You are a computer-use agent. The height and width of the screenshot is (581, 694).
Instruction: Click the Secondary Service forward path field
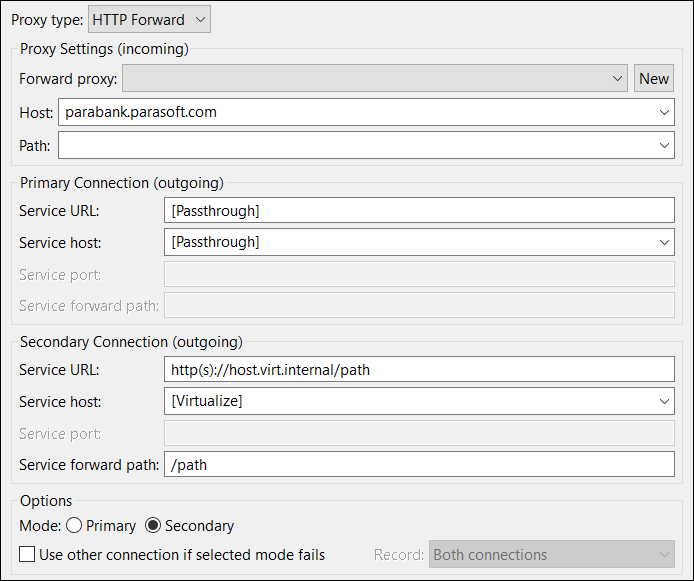coord(419,464)
